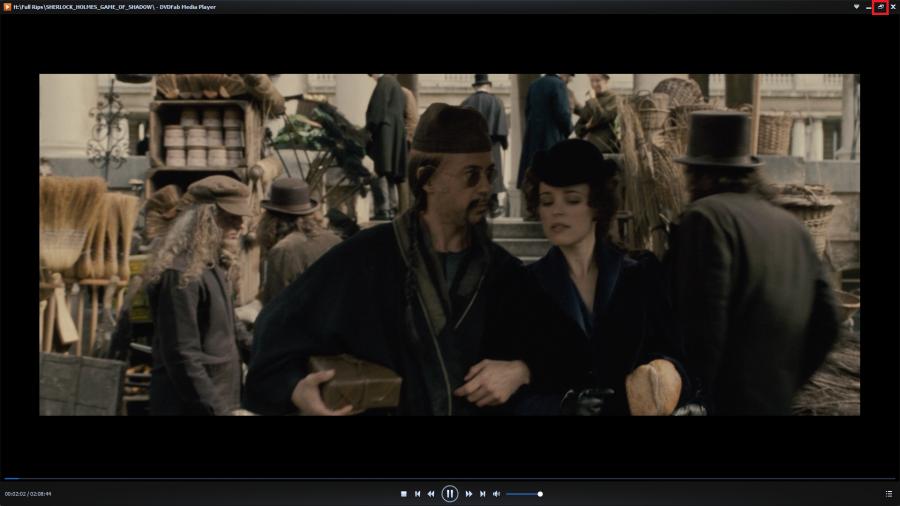Click the title bar file path text
The height and width of the screenshot is (506, 900).
tap(80, 7)
